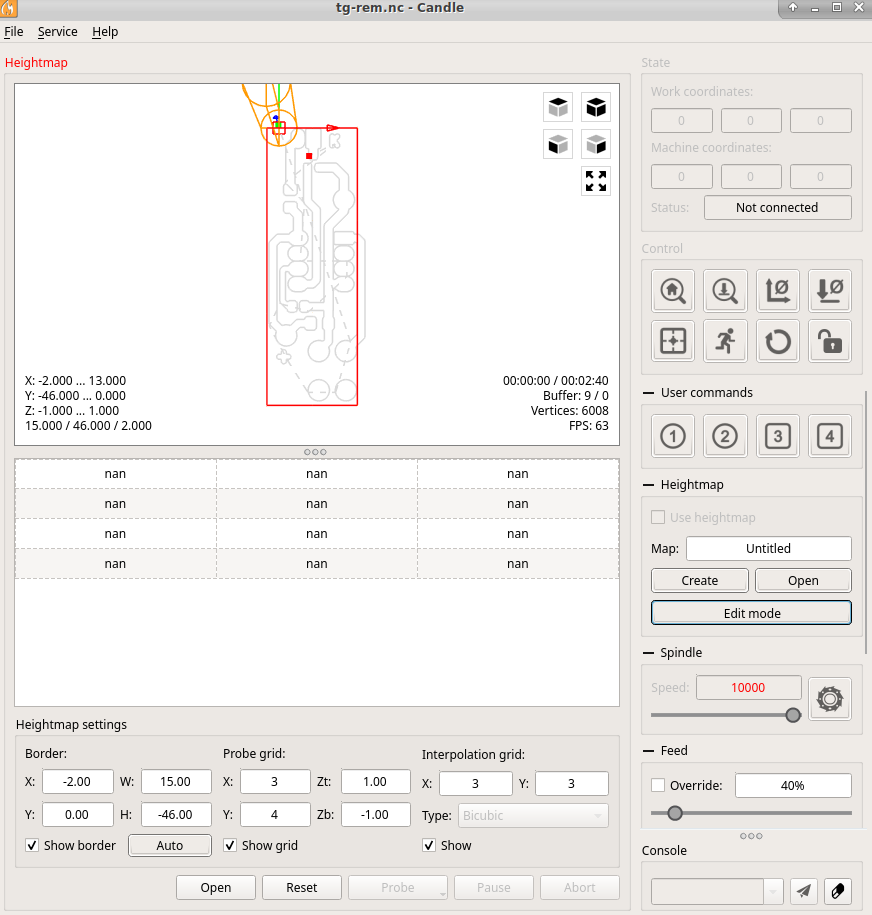Click the Create heightmap button

699,581
